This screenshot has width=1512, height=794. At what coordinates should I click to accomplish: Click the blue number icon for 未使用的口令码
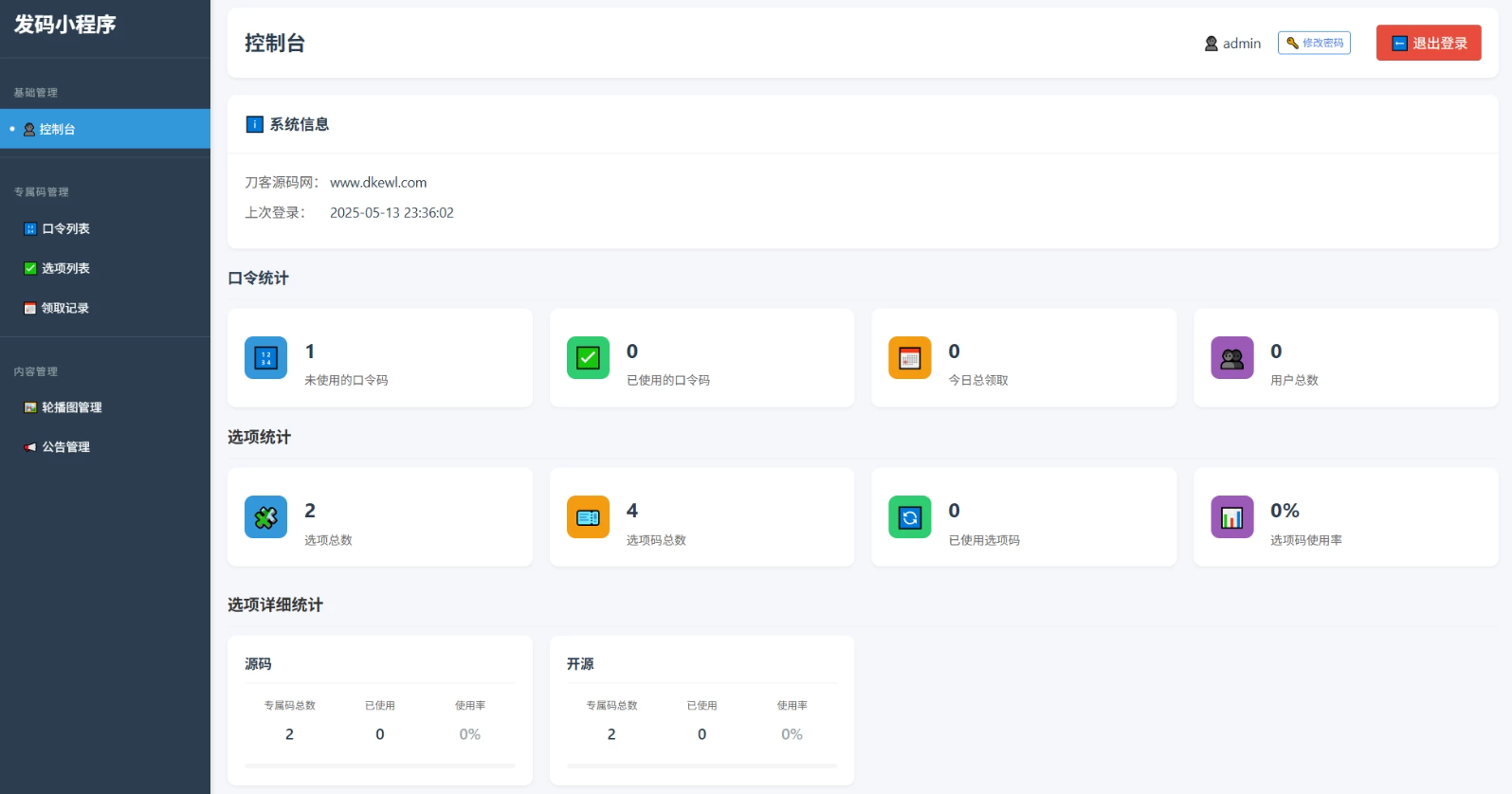coord(265,357)
